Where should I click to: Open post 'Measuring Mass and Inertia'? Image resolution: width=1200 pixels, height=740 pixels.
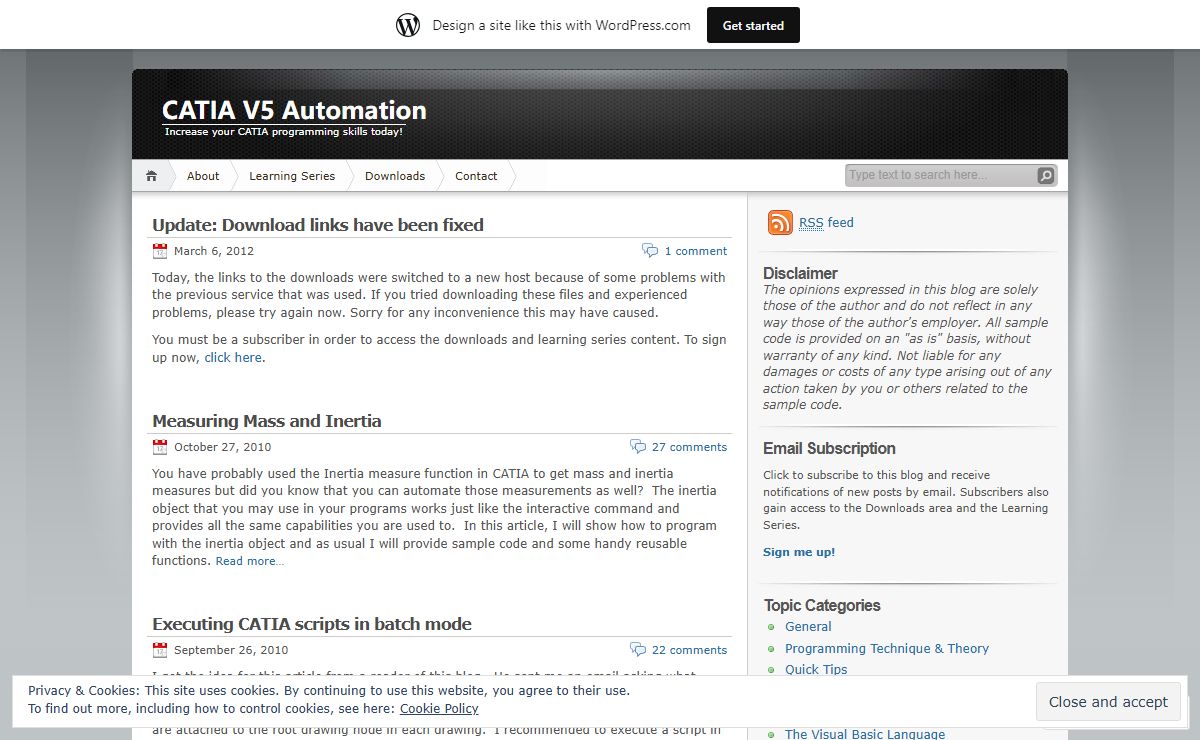point(267,421)
